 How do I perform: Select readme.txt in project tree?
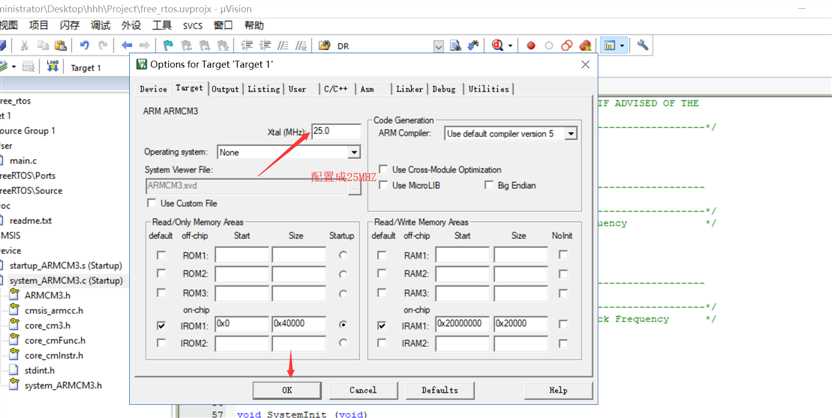click(x=30, y=221)
